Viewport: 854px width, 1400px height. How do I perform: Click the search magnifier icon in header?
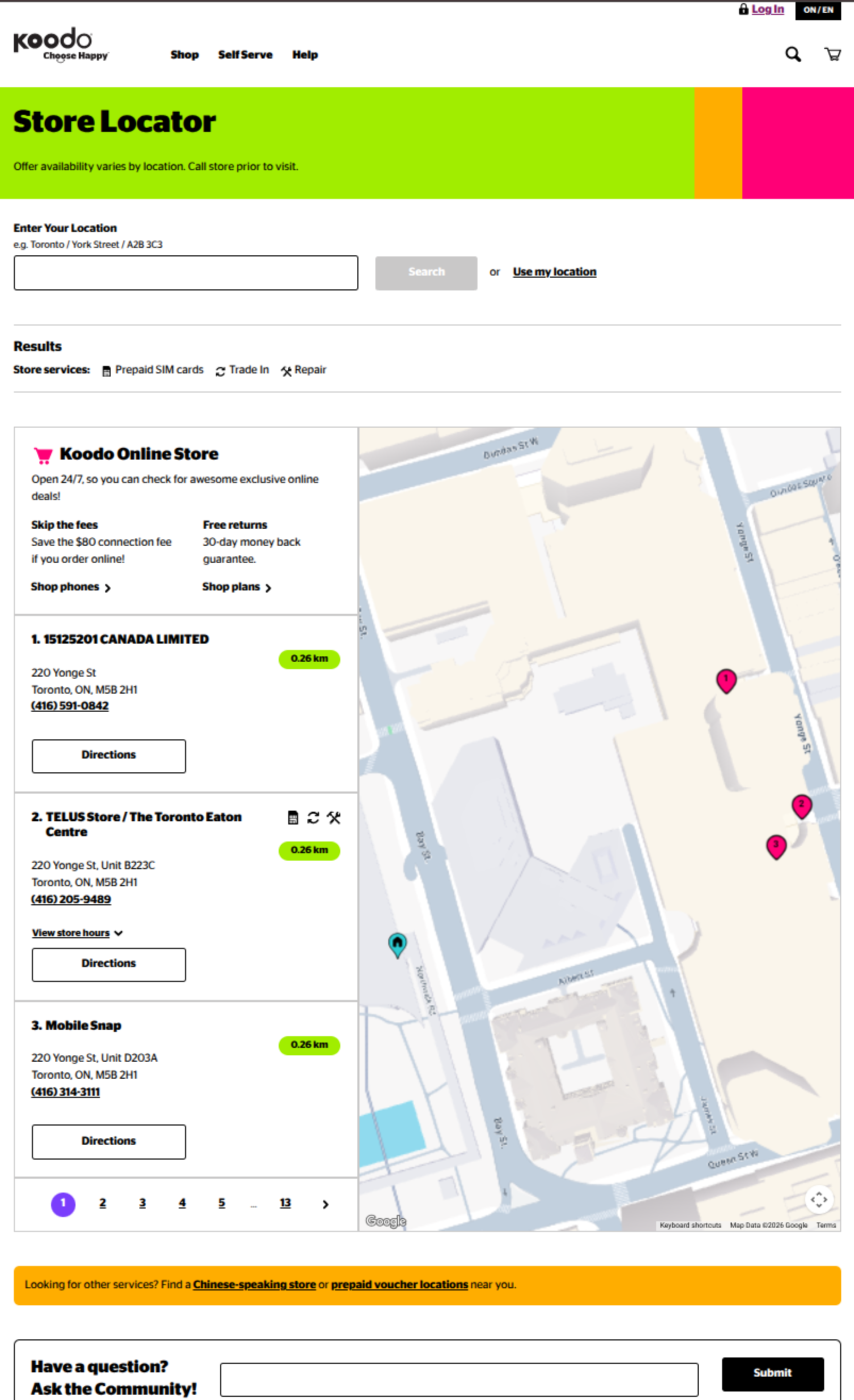(793, 55)
